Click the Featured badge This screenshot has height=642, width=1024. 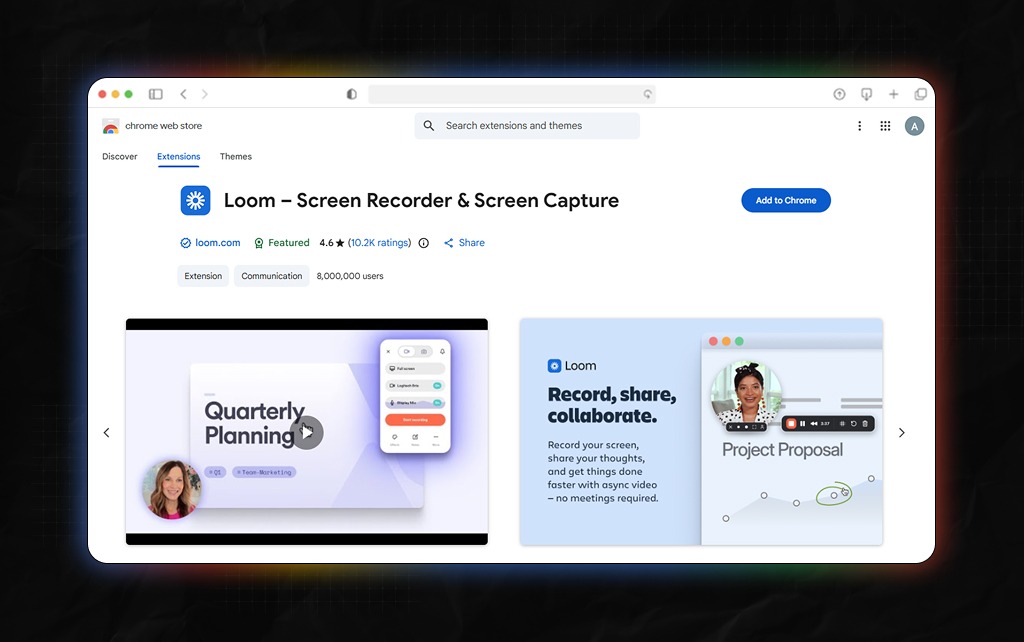point(281,243)
